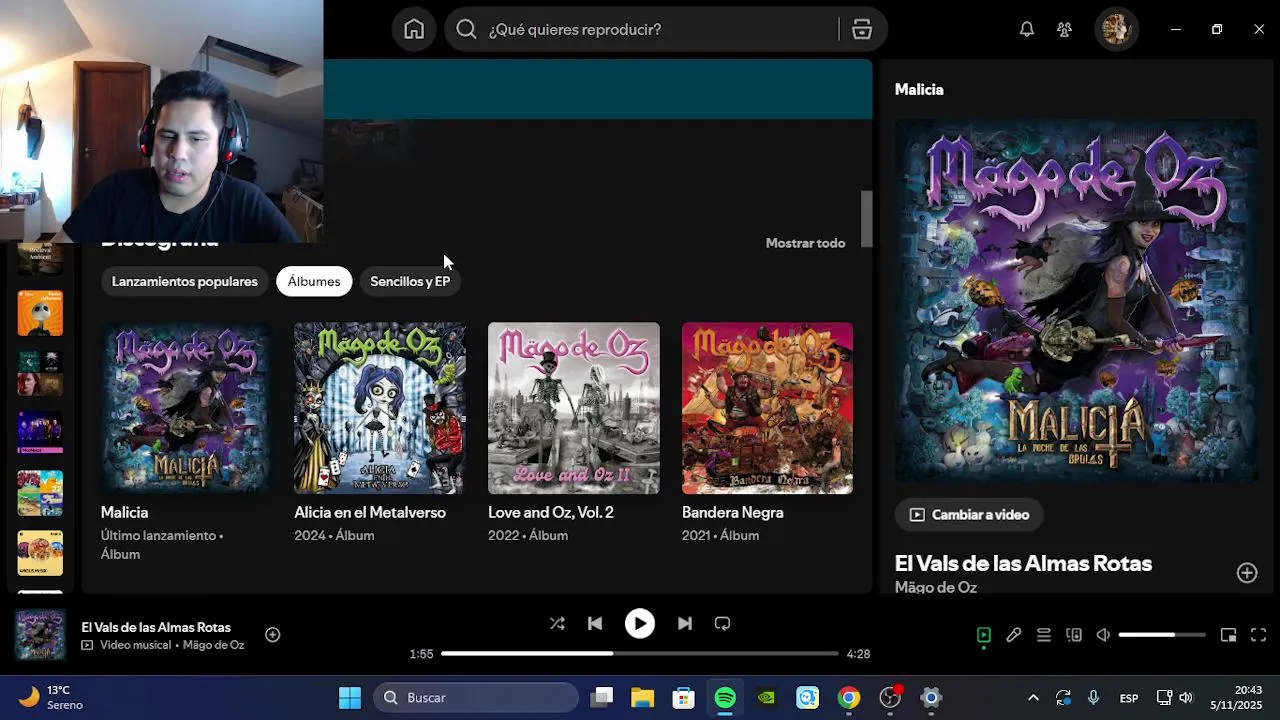Enter full screen mode
Viewport: 1280px width, 720px height.
tap(1259, 634)
